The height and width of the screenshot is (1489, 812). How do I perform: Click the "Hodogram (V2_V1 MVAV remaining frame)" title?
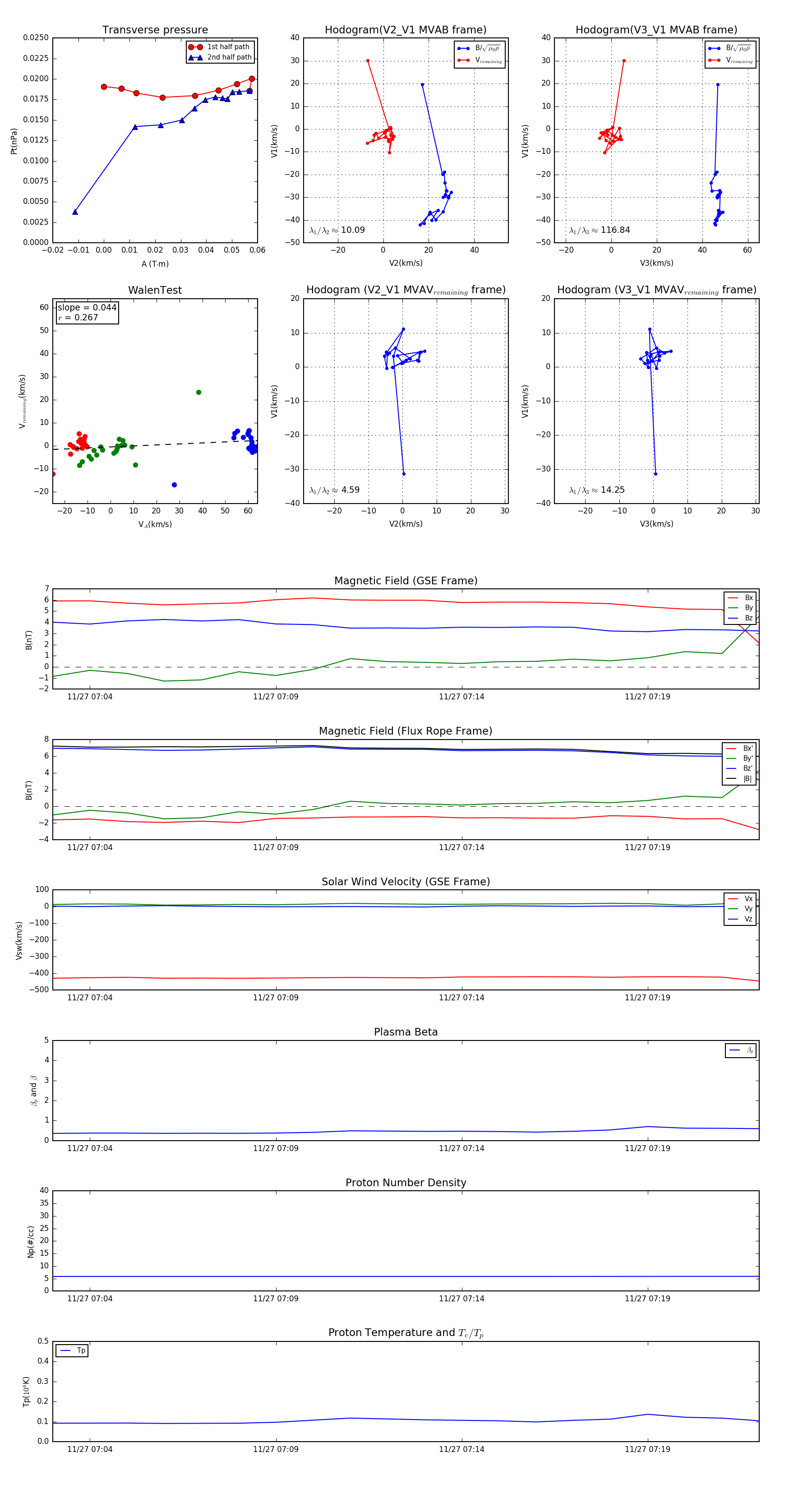(x=406, y=290)
